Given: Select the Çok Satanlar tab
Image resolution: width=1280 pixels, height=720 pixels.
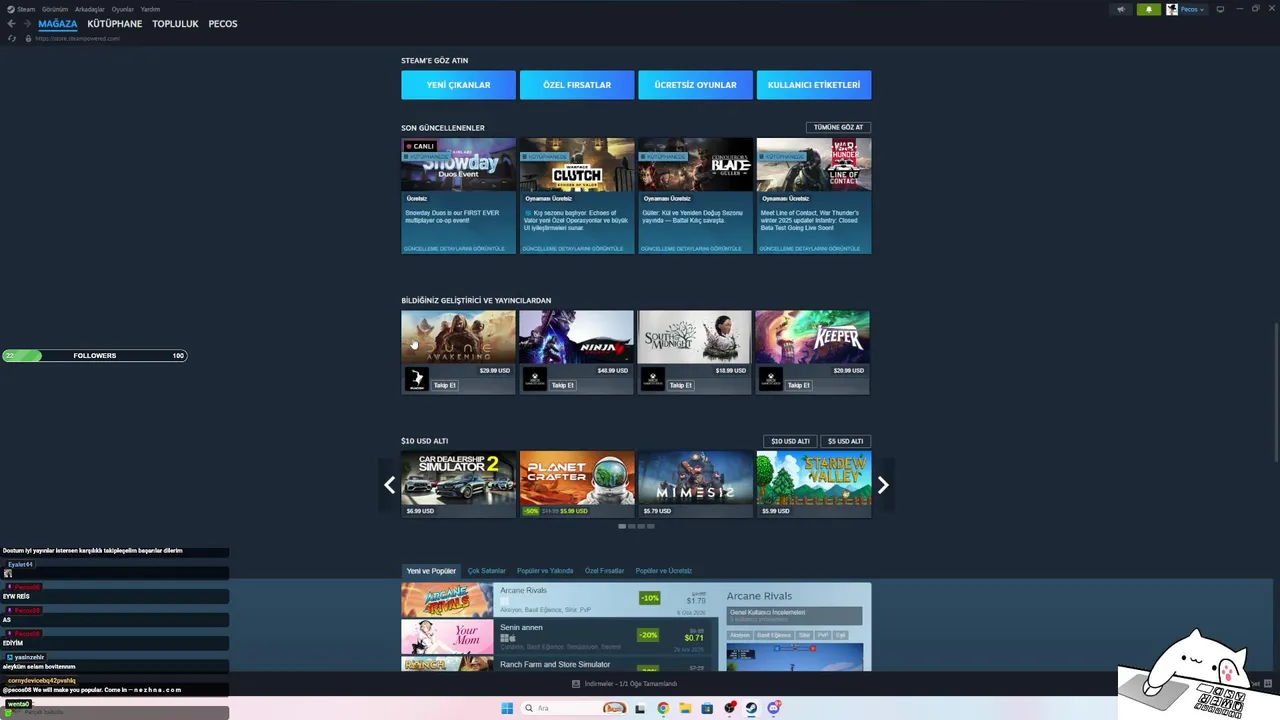Looking at the screenshot, I should tap(487, 571).
